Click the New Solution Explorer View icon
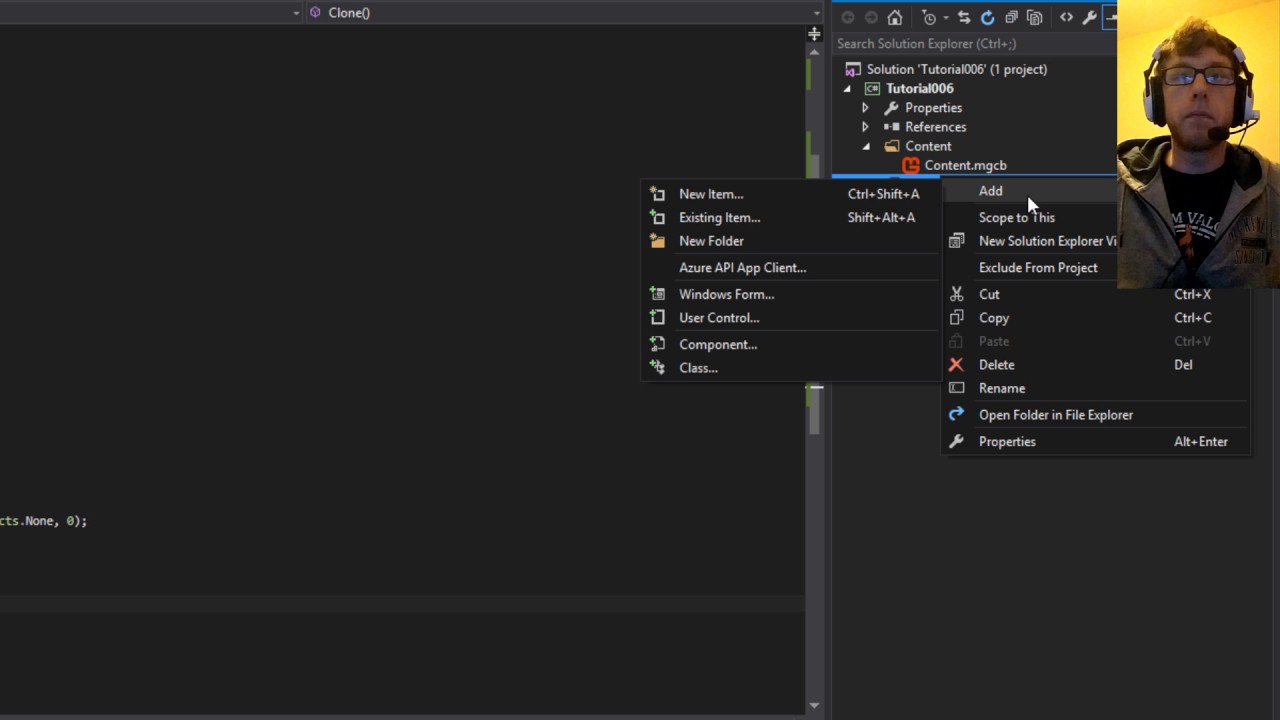The width and height of the screenshot is (1280, 720). 956,241
